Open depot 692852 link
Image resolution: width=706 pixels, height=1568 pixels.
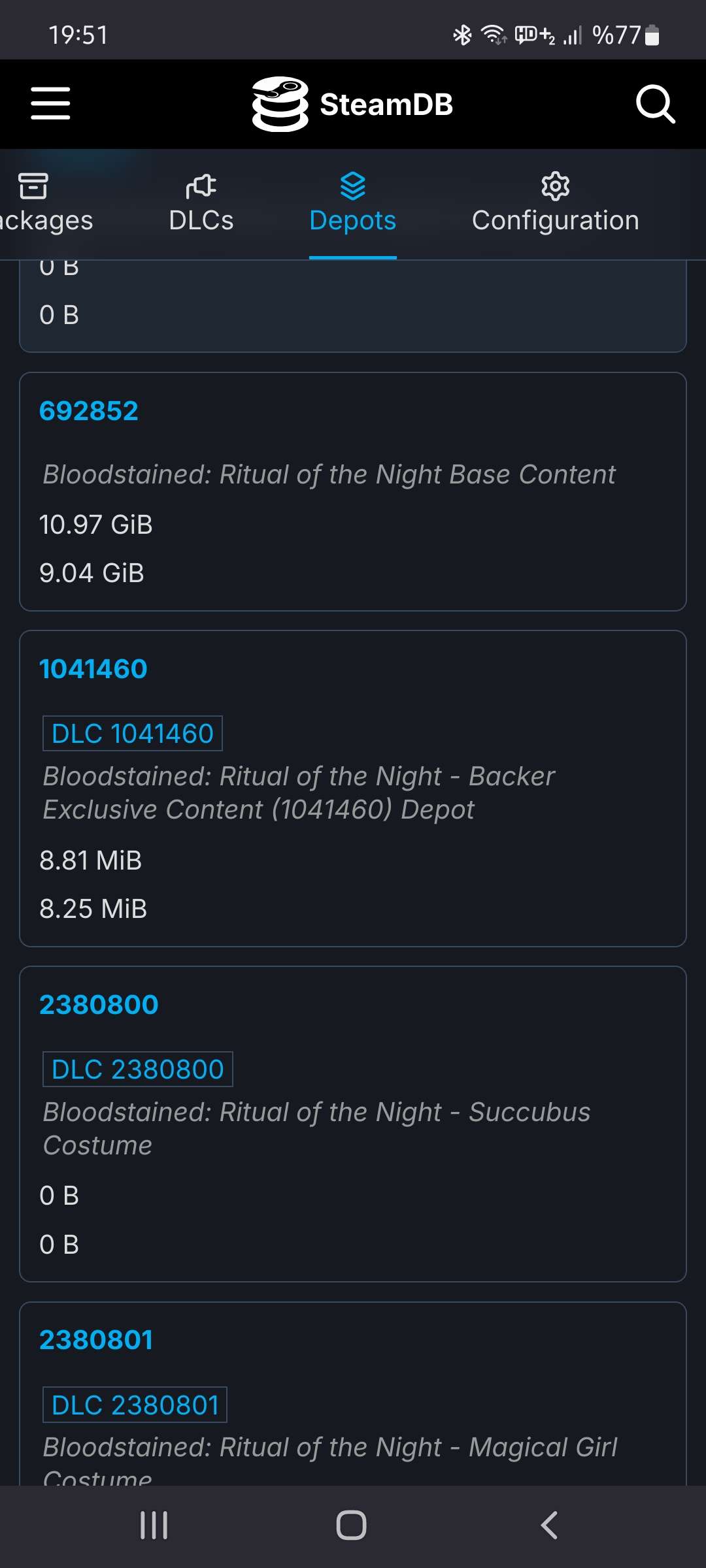coord(89,411)
